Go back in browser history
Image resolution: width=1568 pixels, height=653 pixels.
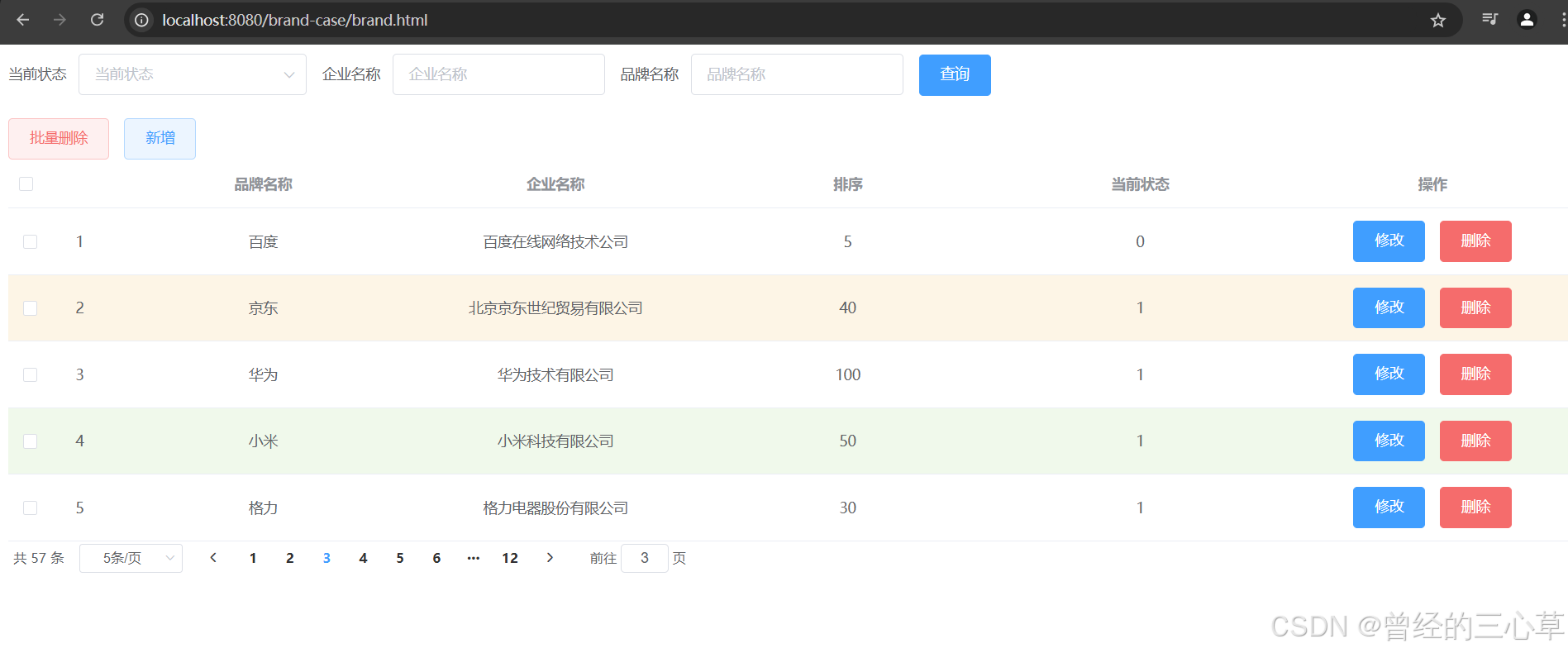[x=23, y=20]
